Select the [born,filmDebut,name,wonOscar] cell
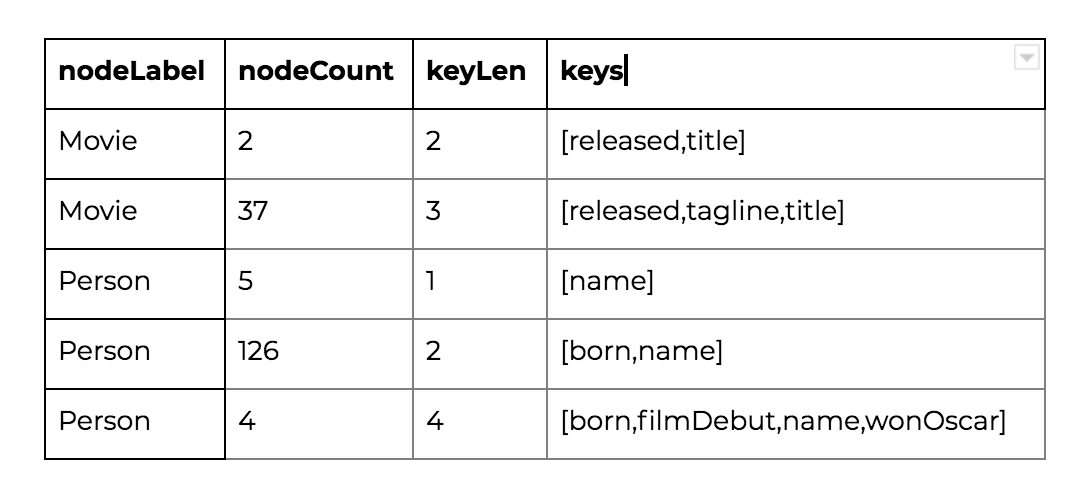Screen dimensions: 1076x482 [x=796, y=424]
